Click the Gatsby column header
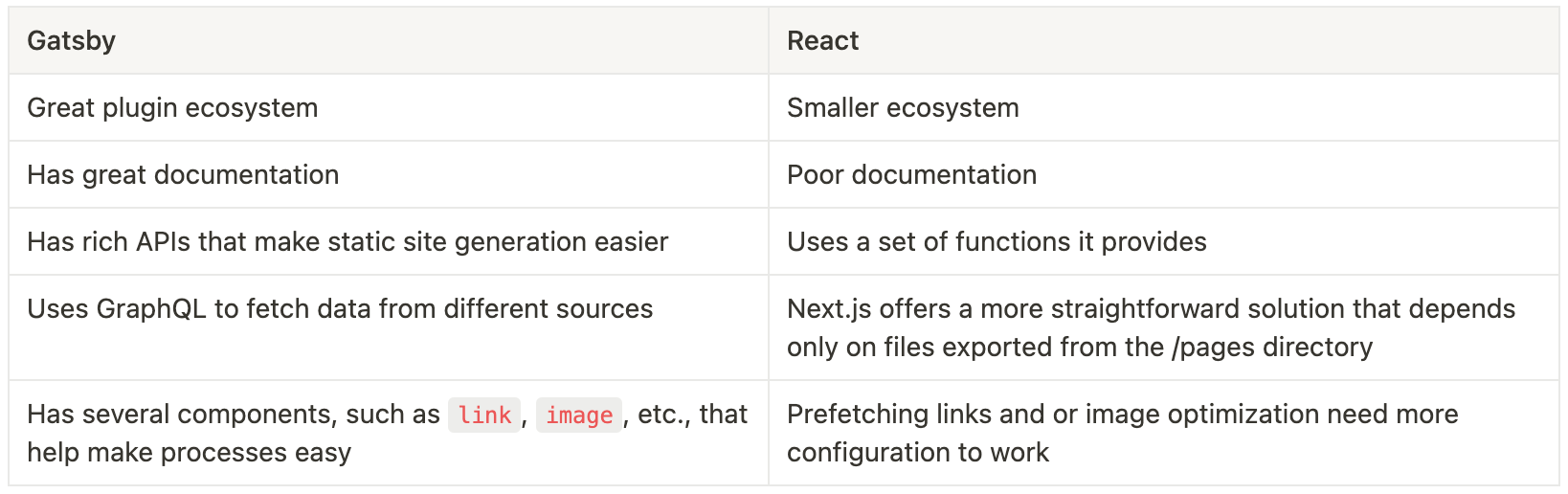The height and width of the screenshot is (494, 1568). pyautogui.click(x=389, y=41)
